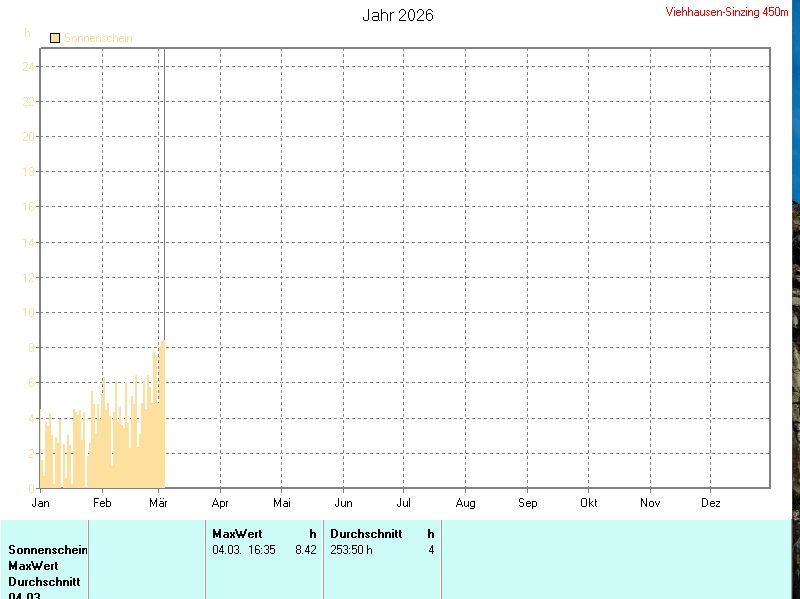Select the Jan label on x-axis
800x599 pixels.
(x=41, y=502)
